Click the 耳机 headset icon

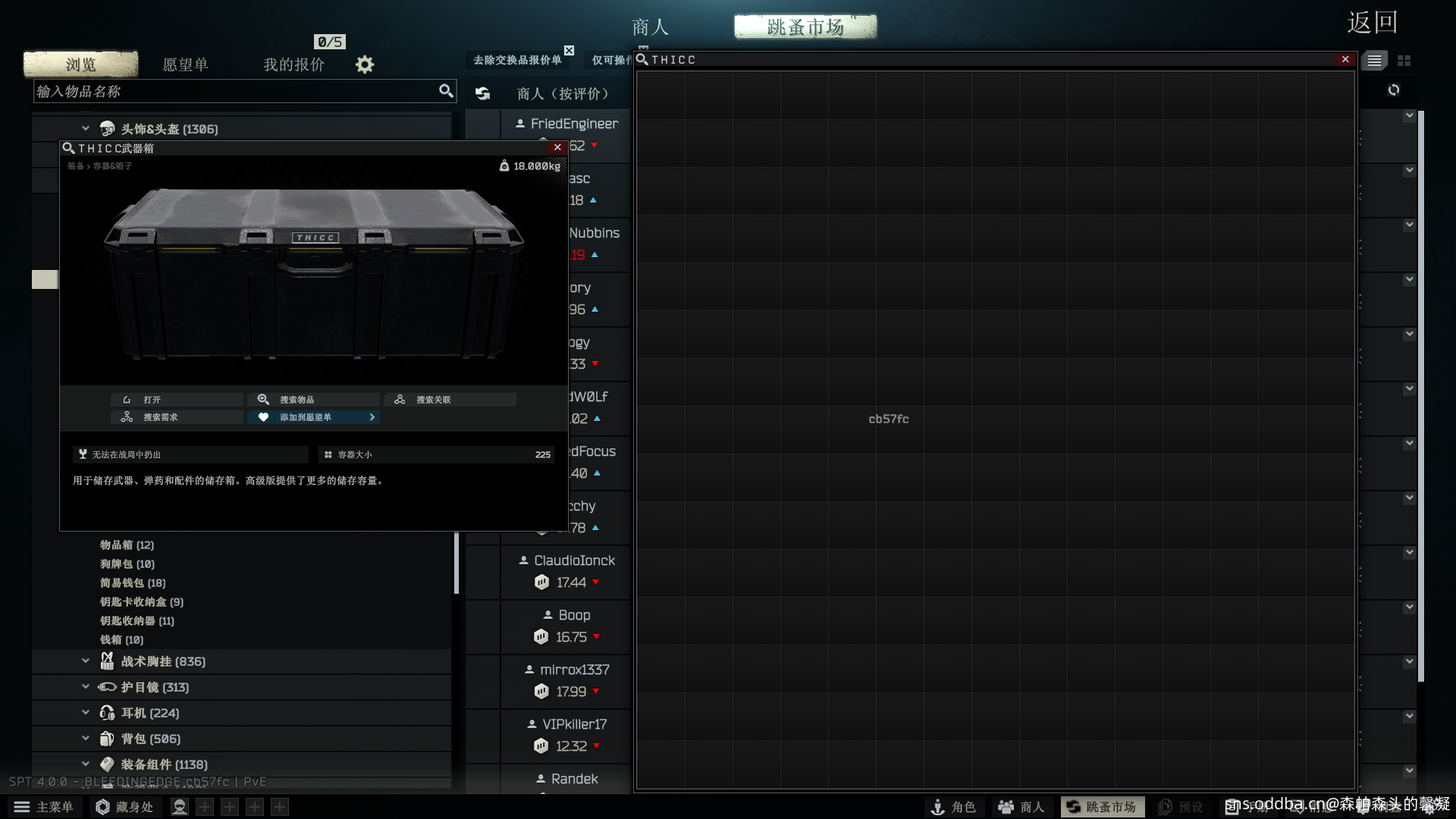107,713
